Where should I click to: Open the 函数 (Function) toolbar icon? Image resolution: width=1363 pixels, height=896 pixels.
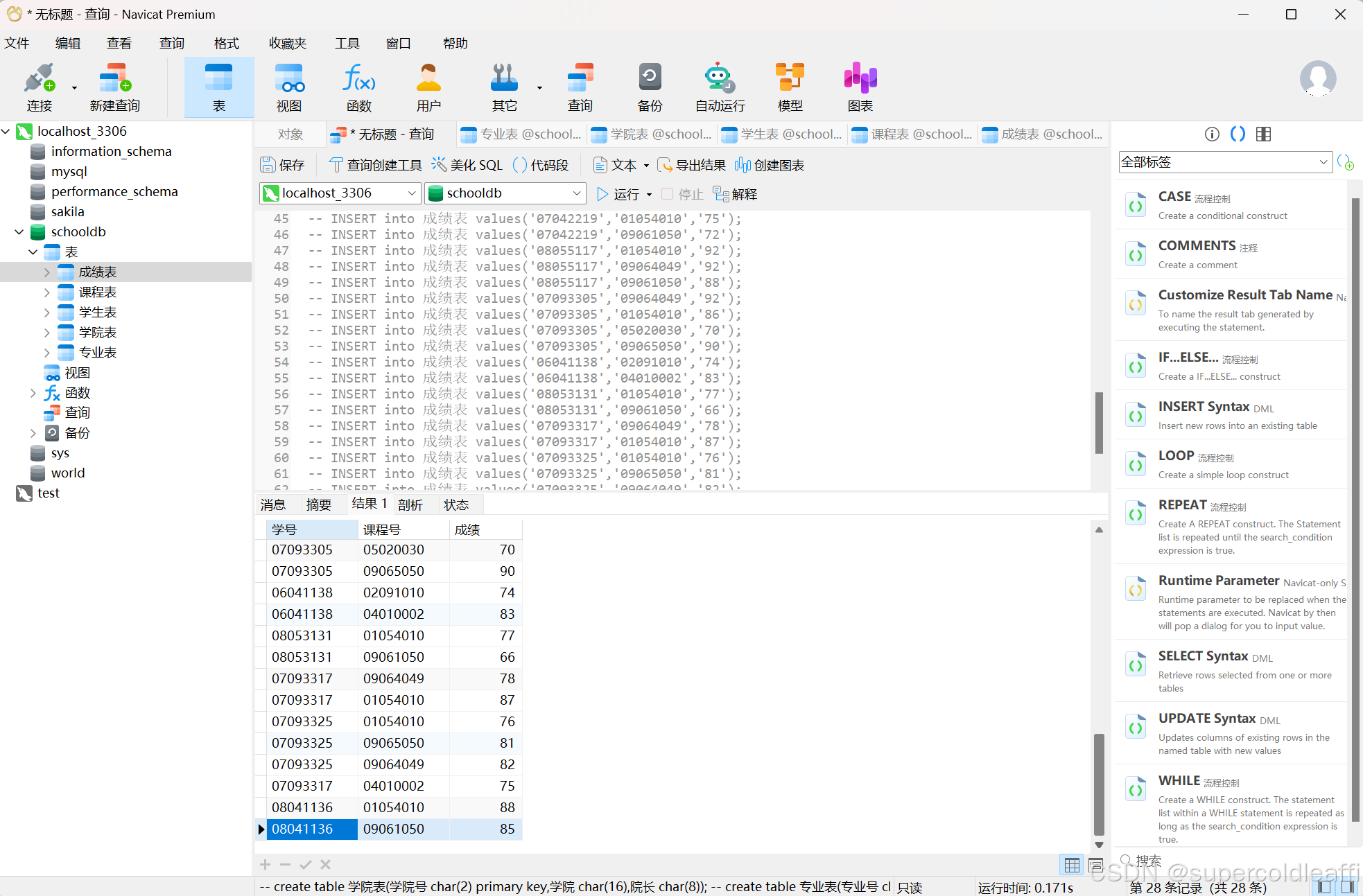pos(358,87)
